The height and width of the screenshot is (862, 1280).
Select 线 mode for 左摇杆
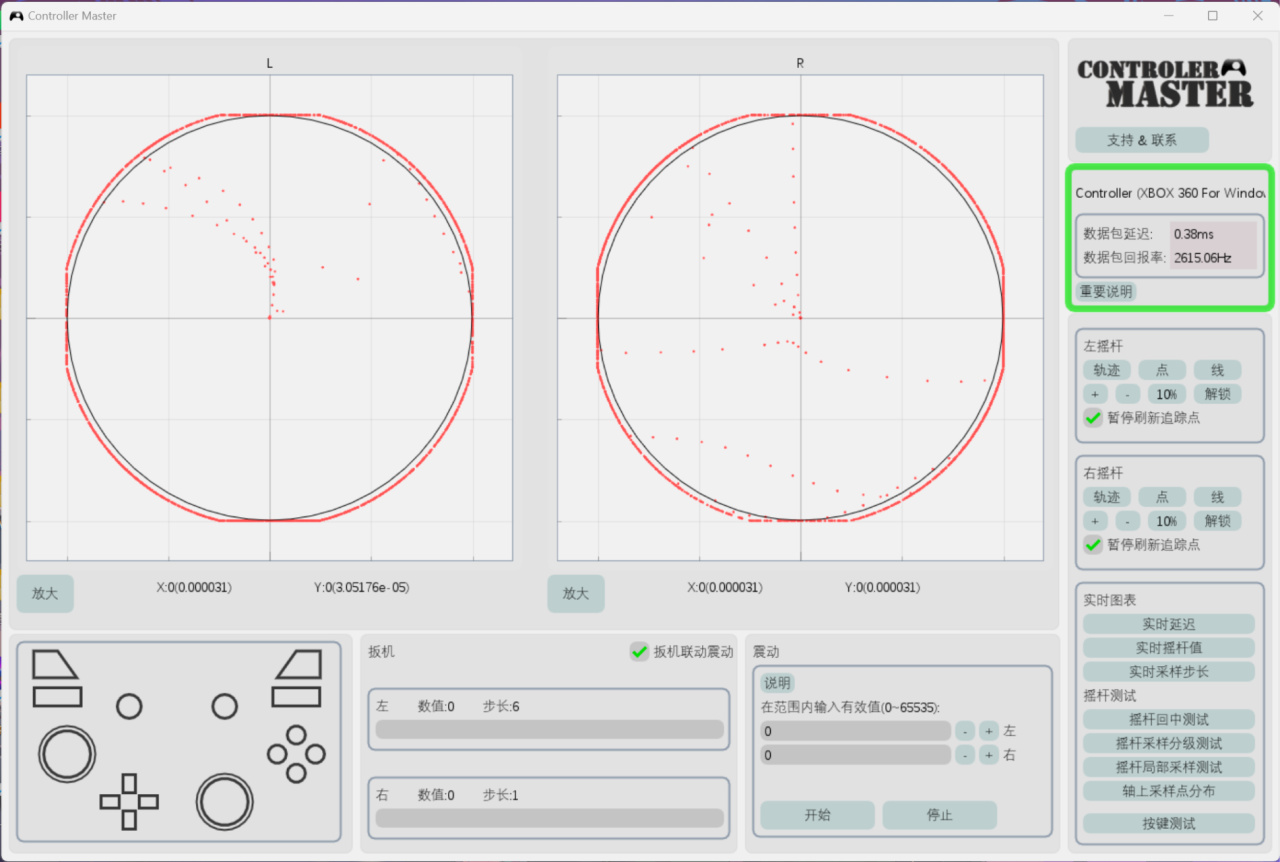point(1217,370)
